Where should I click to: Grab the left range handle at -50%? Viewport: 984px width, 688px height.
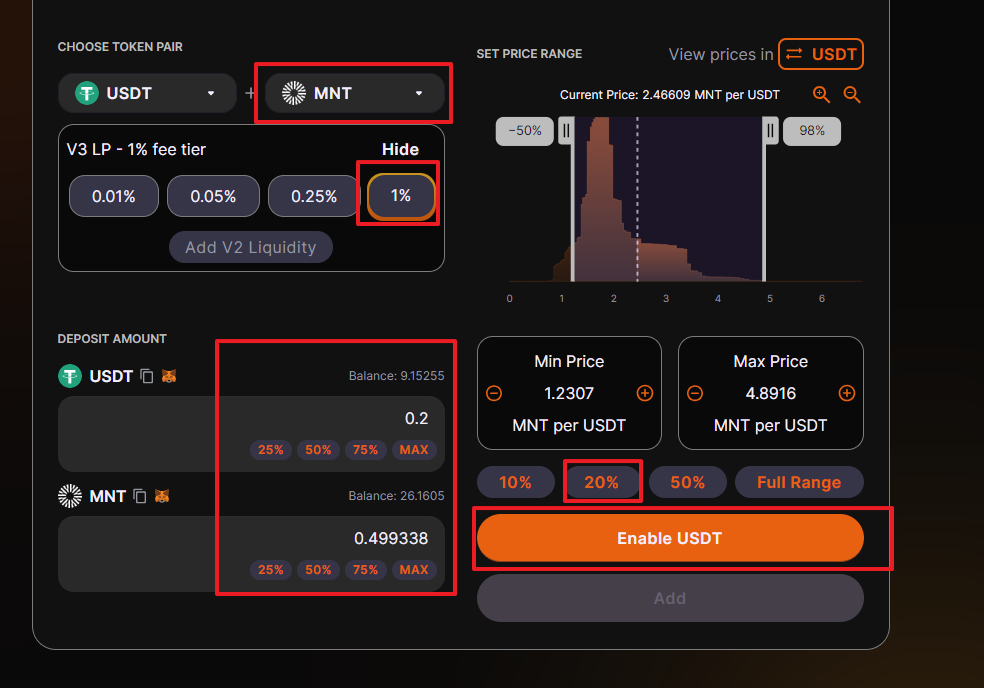pyautogui.click(x=566, y=131)
